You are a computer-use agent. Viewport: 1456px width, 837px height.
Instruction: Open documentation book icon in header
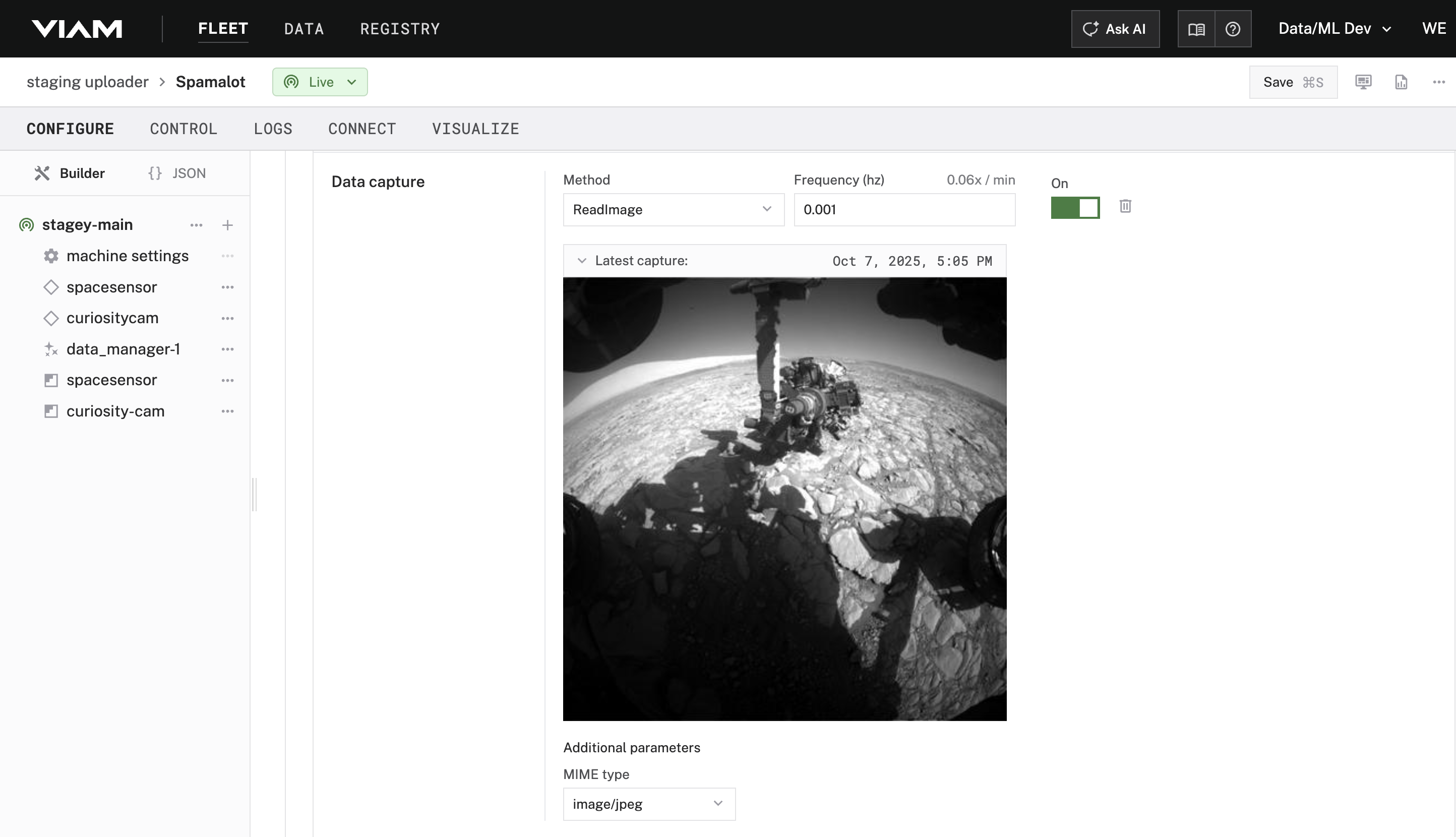[x=1196, y=29]
